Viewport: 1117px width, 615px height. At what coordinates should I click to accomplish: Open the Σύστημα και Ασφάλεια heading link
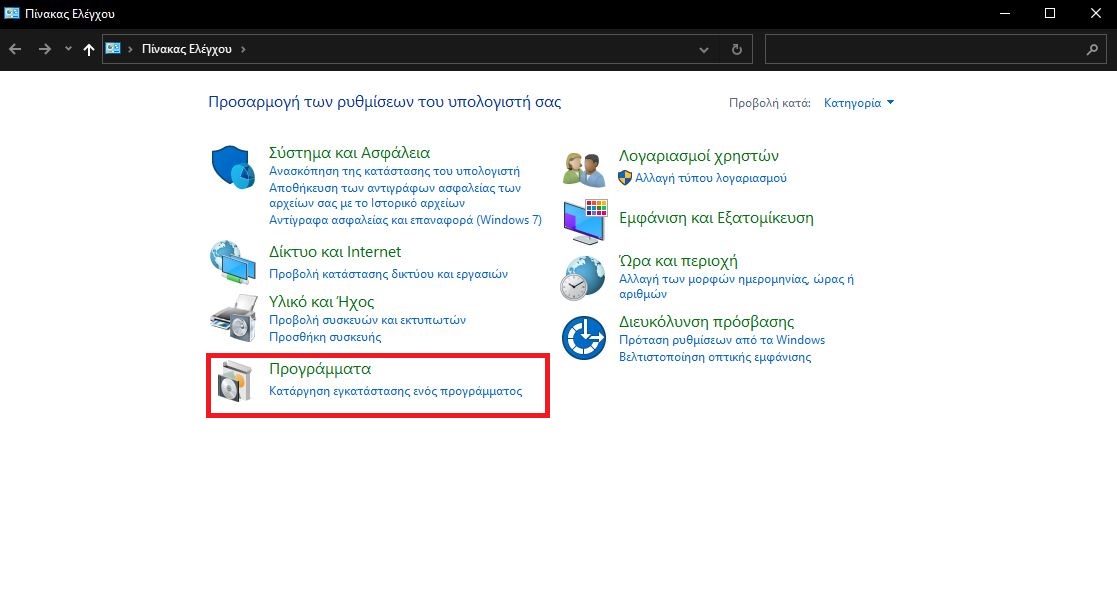pos(349,153)
